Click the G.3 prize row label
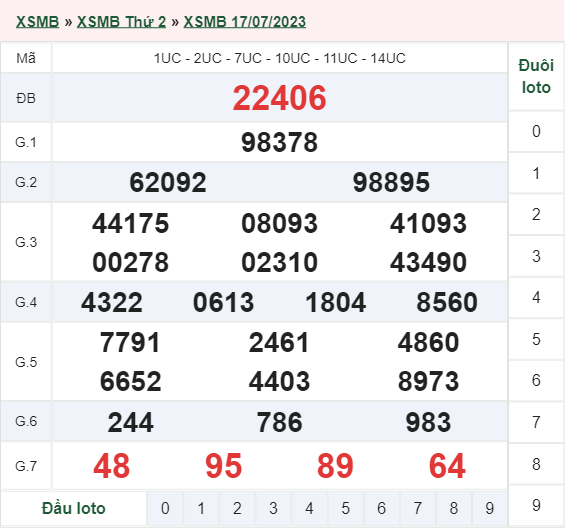Image resolution: width=565 pixels, height=528 pixels. pos(26,242)
